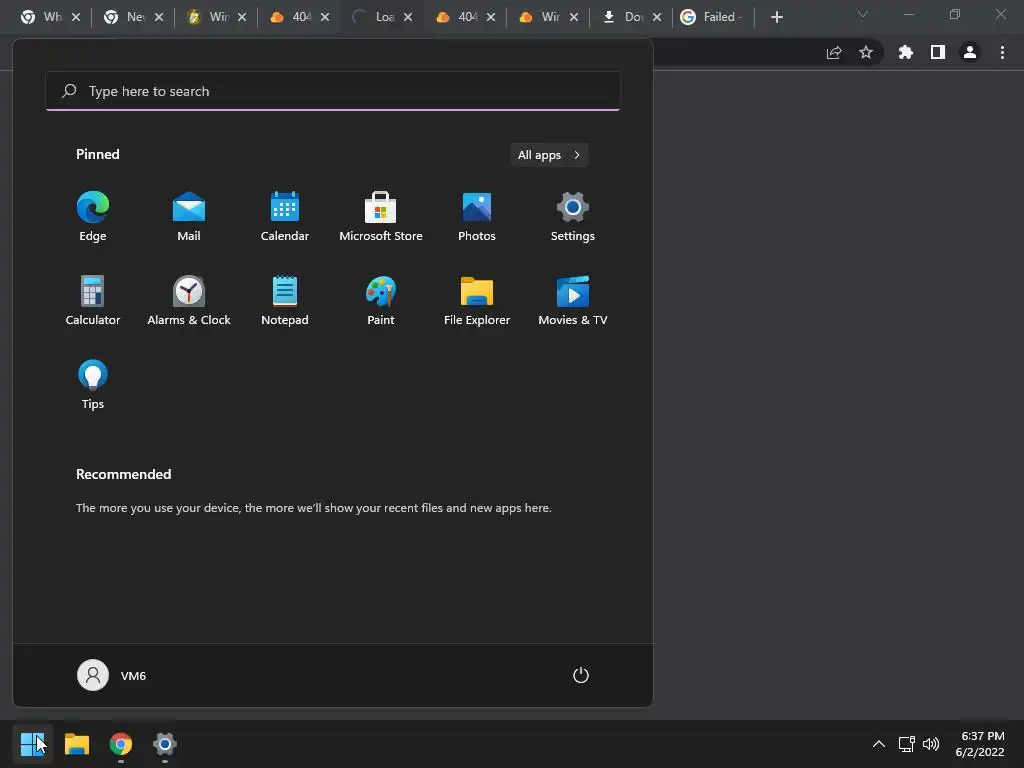This screenshot has height=768, width=1024.
Task: Open the VM6 user account menu
Action: 112,675
